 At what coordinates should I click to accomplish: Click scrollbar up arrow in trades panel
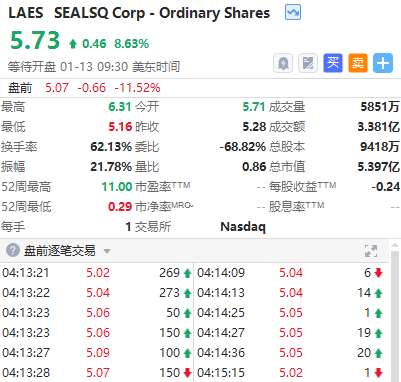pos(395,246)
